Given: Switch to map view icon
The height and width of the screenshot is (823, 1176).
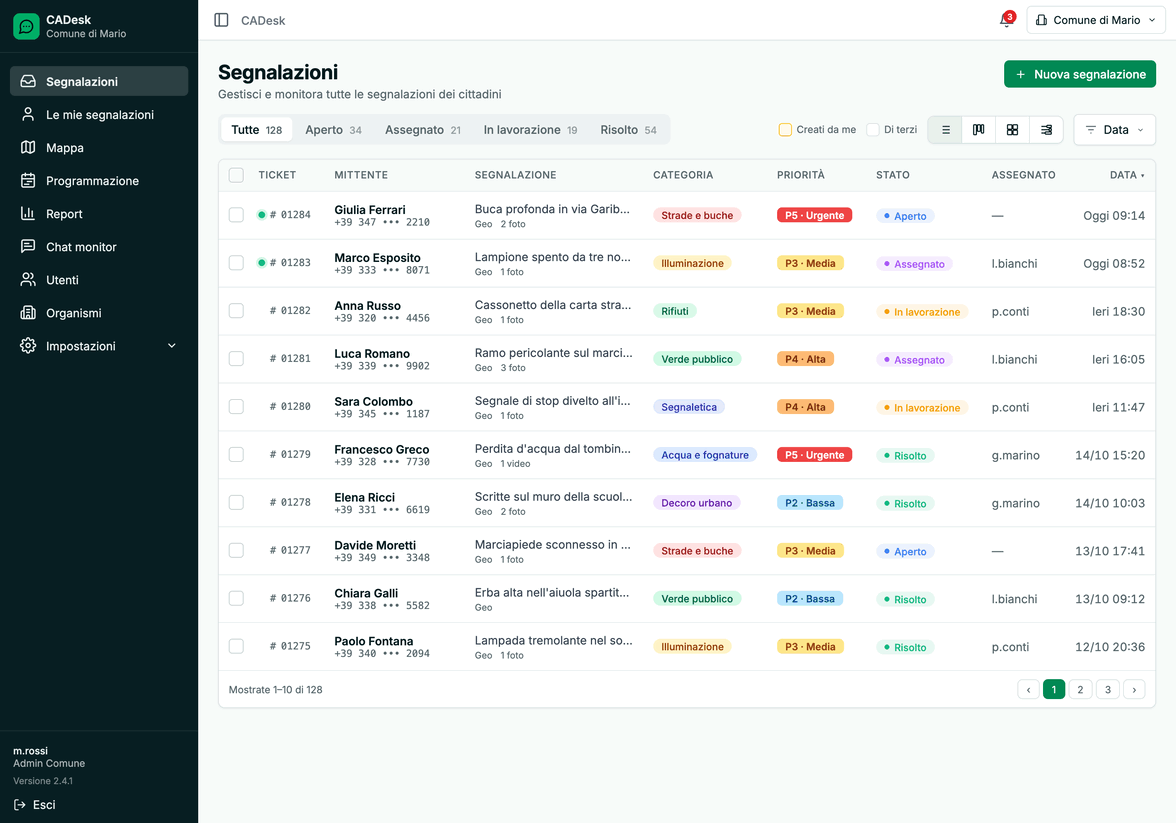Looking at the screenshot, I should (979, 130).
